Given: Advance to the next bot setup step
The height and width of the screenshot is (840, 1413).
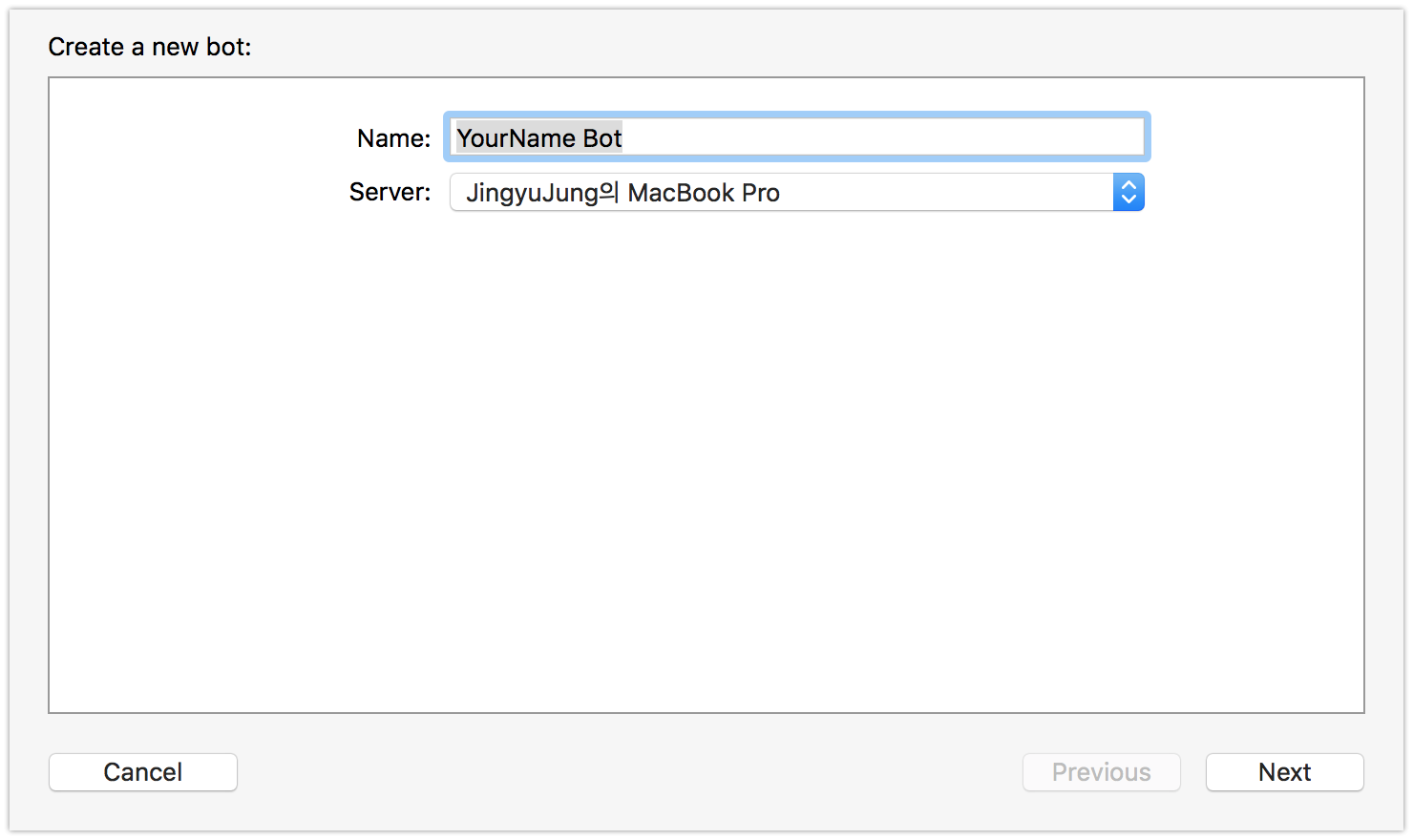Looking at the screenshot, I should click(1285, 772).
